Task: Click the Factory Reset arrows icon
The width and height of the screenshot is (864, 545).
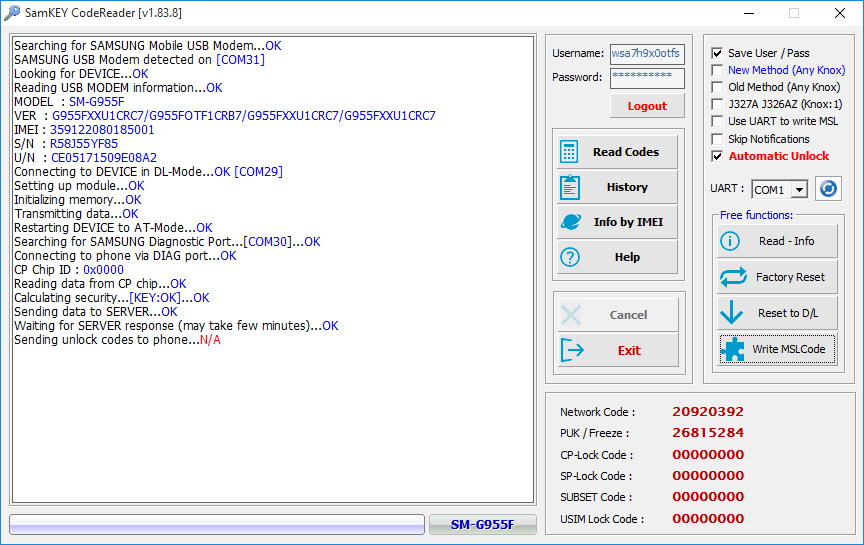Action: coord(733,277)
